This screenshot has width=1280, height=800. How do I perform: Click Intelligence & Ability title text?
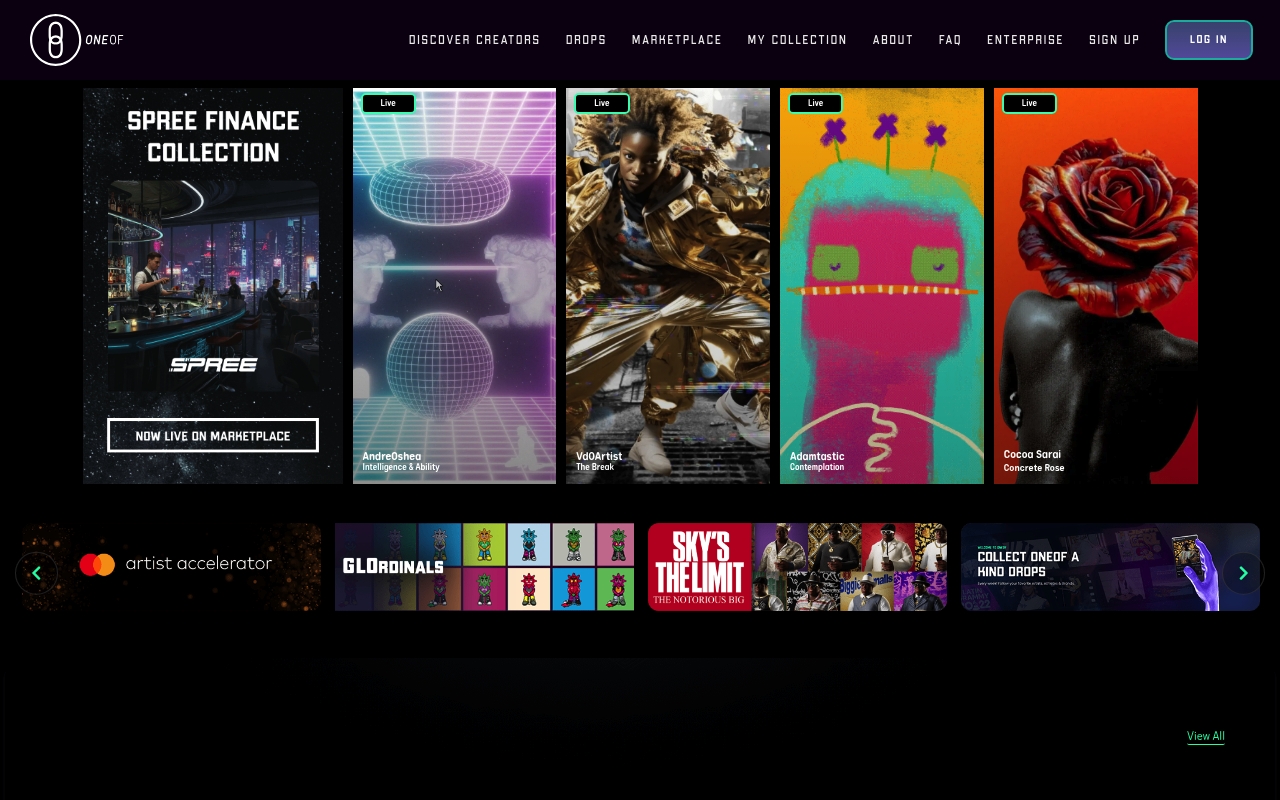[401, 467]
